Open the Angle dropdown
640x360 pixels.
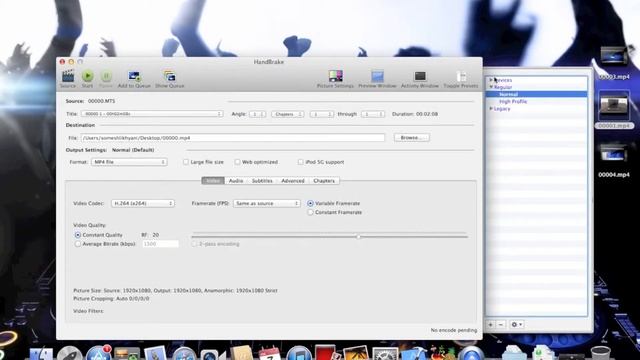point(258,114)
